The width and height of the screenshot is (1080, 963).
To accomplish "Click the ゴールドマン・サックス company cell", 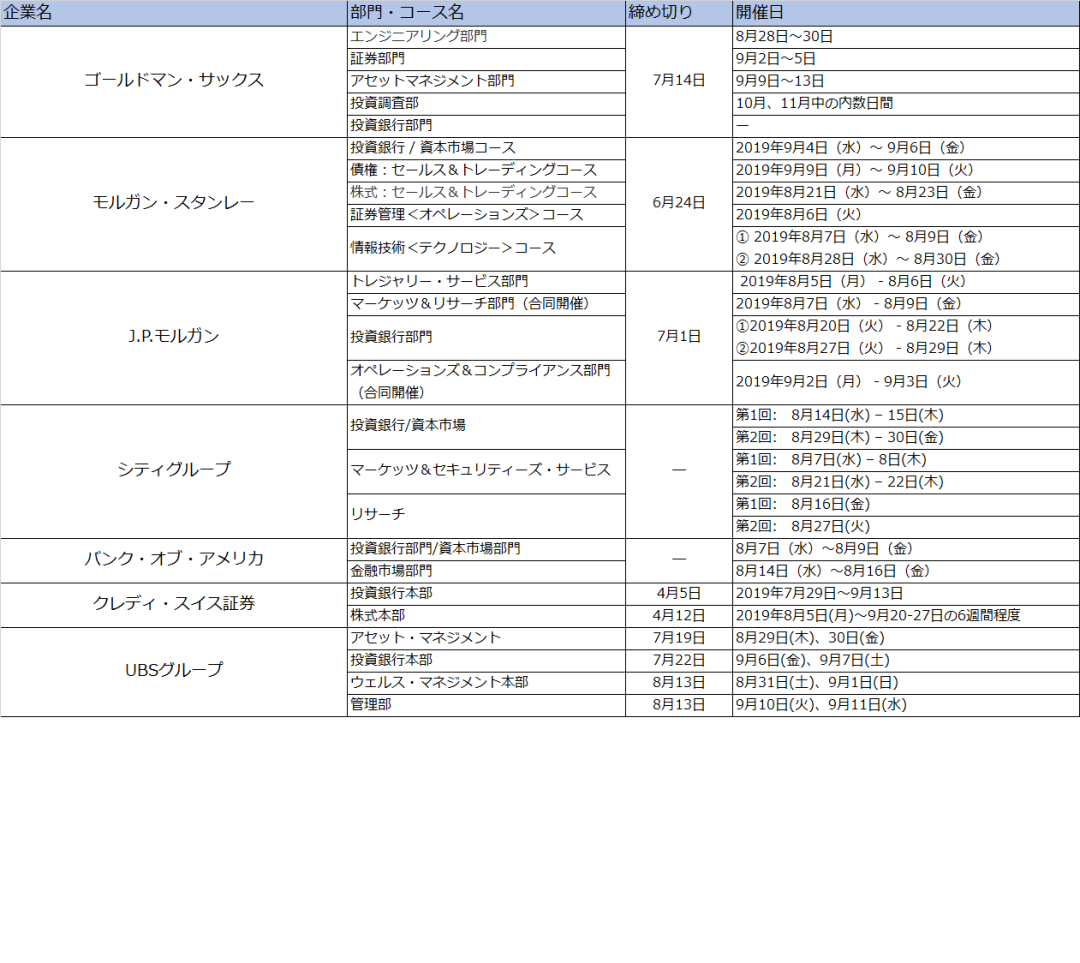I will tap(174, 81).
